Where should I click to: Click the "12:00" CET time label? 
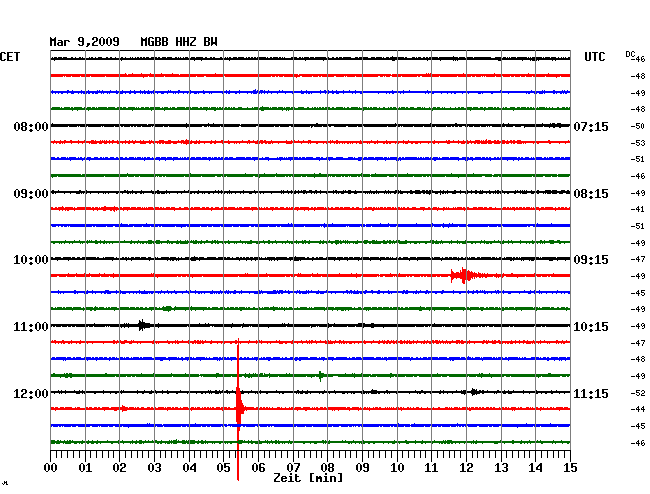(31, 393)
